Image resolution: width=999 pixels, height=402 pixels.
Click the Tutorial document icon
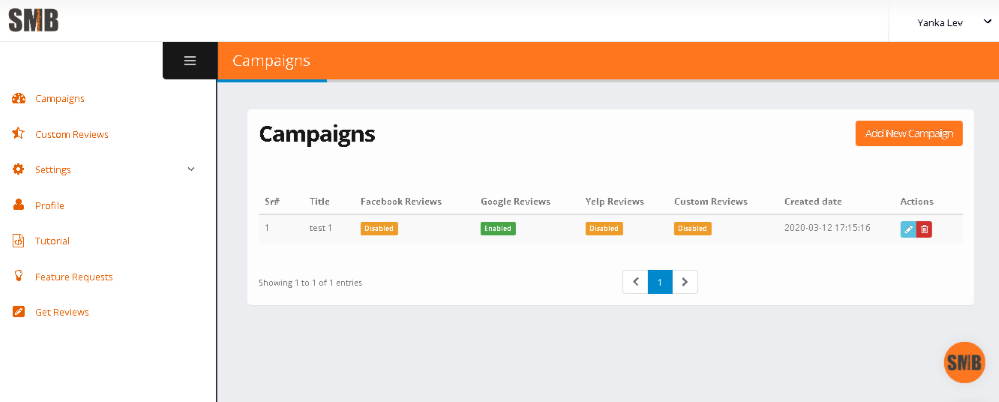(x=18, y=241)
